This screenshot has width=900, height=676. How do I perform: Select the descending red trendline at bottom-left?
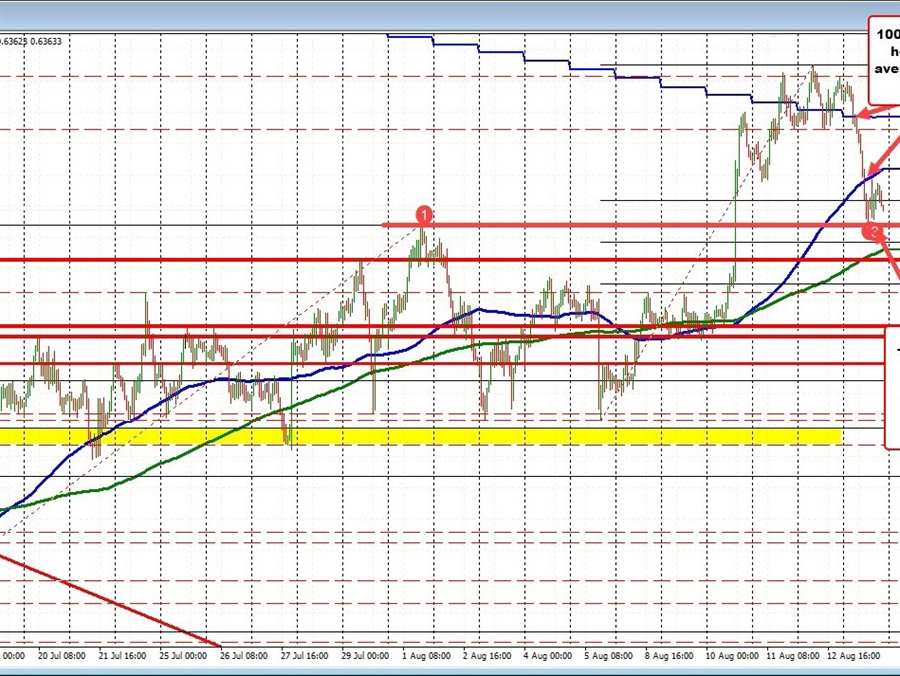point(110,596)
